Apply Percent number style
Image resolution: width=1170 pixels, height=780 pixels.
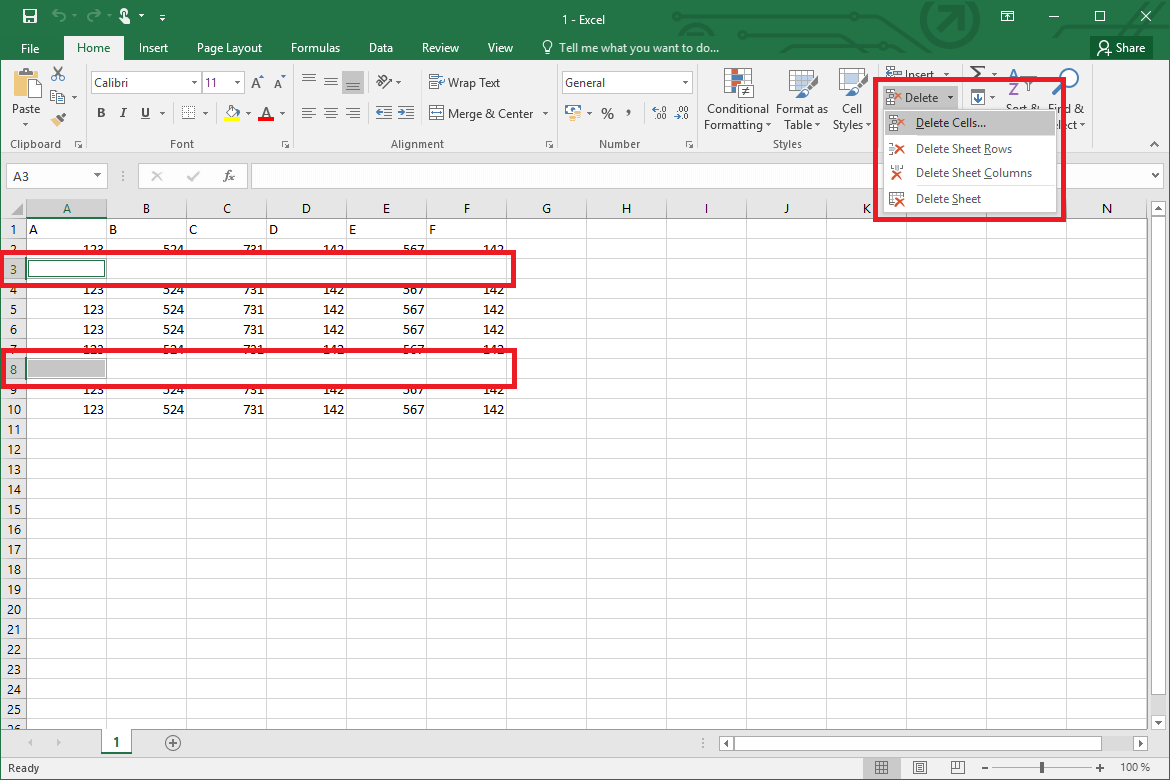click(606, 113)
